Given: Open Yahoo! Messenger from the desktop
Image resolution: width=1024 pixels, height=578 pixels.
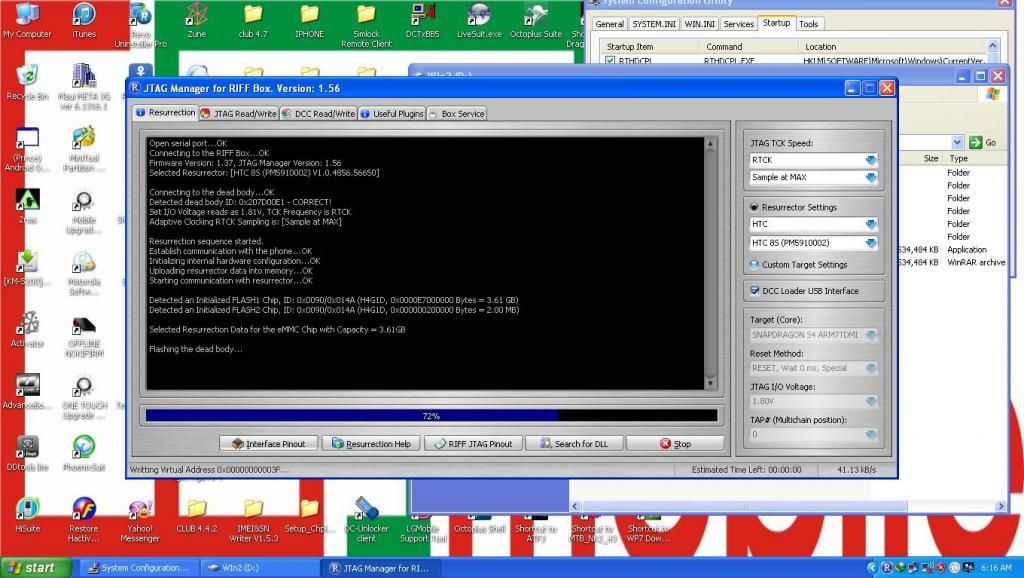Looking at the screenshot, I should [140, 520].
